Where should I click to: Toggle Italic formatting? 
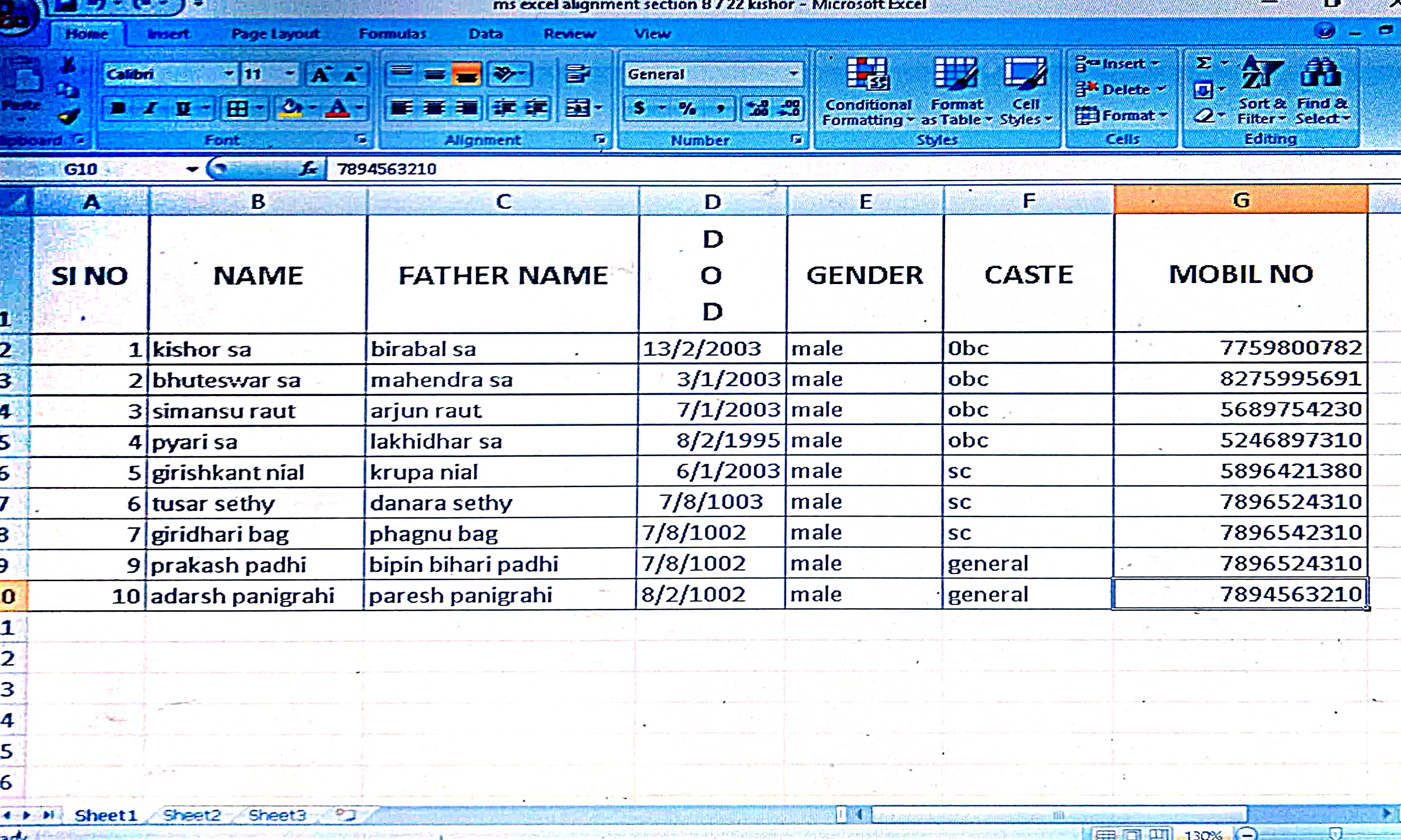[x=150, y=108]
